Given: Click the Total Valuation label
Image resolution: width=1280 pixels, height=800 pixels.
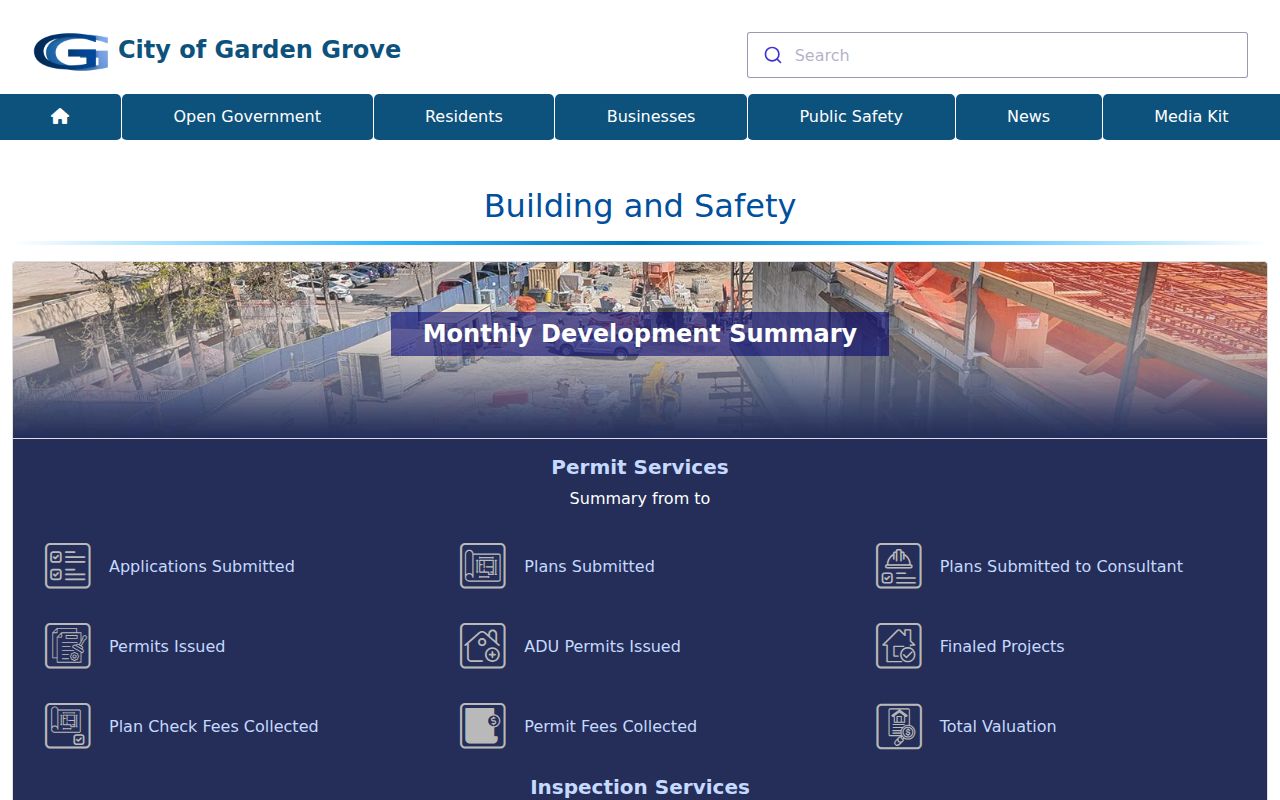Looking at the screenshot, I should point(998,726).
